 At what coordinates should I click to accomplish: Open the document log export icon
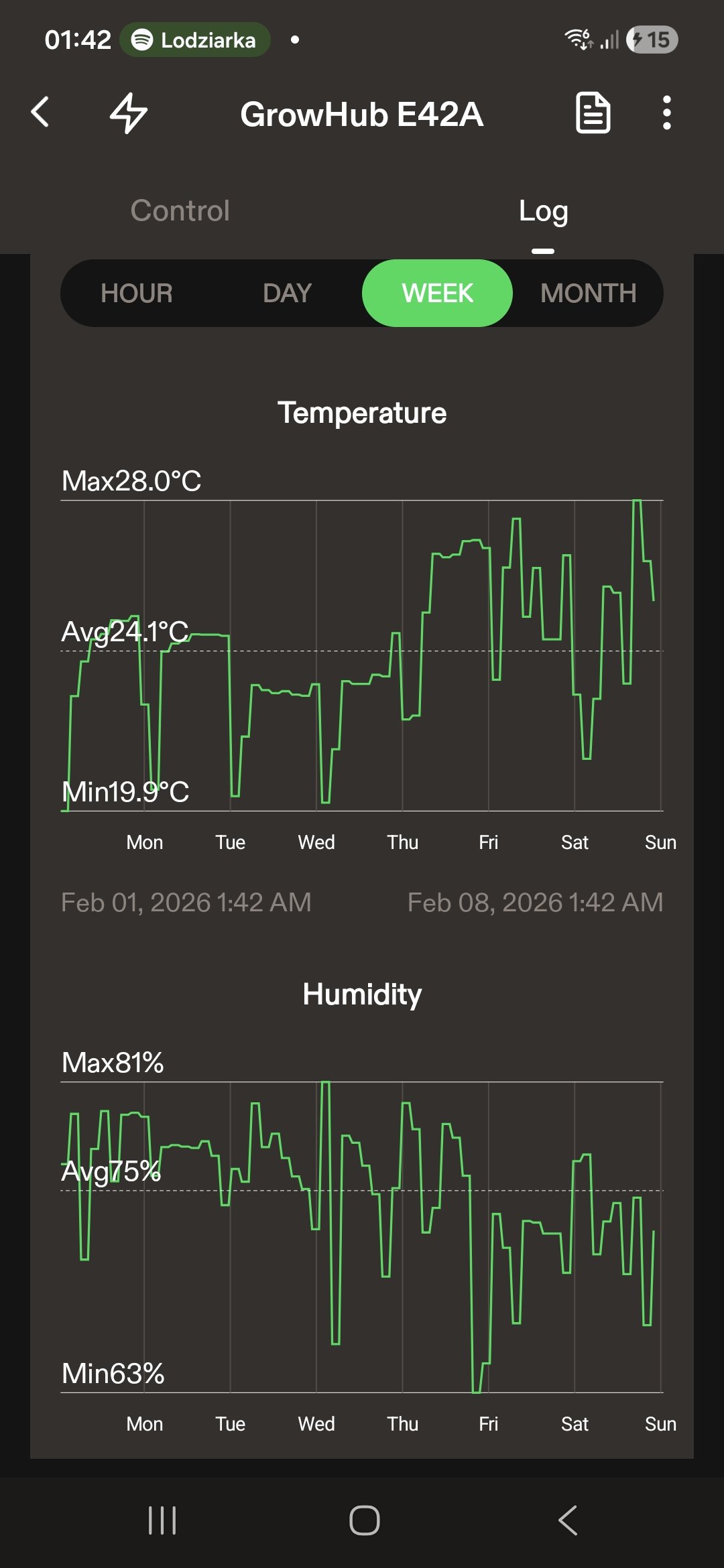coord(593,113)
